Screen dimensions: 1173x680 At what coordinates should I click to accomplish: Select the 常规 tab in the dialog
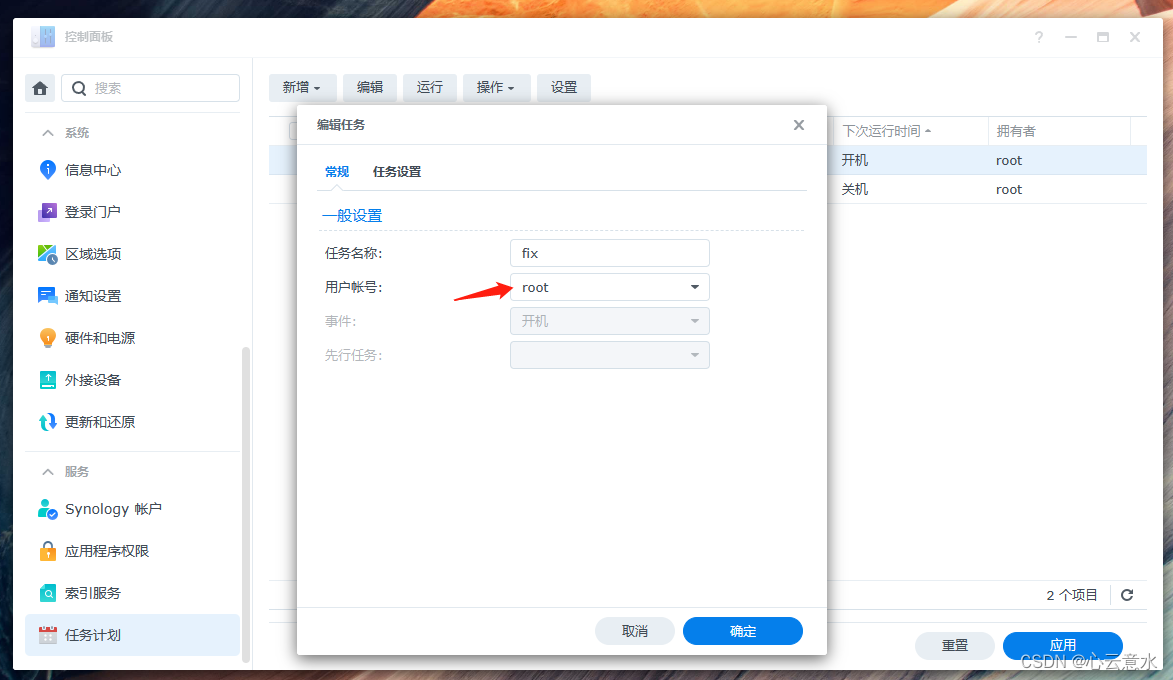tap(336, 171)
